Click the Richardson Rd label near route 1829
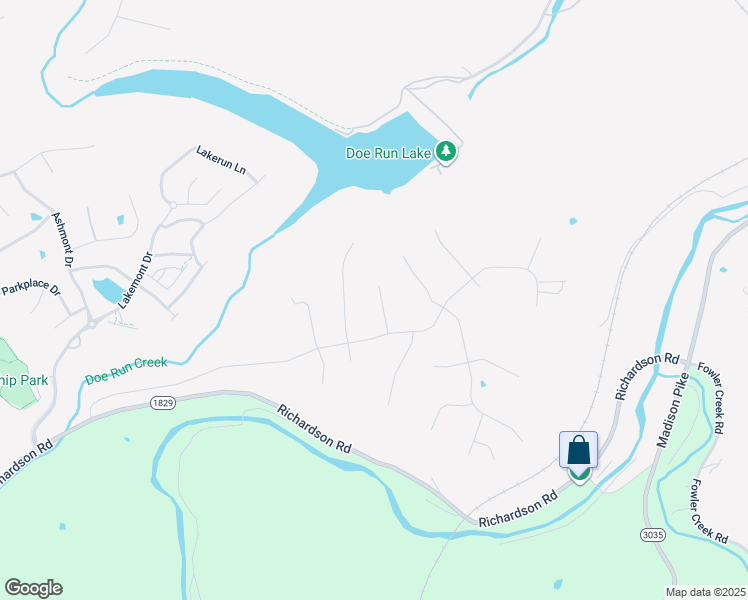This screenshot has width=748, height=600. click(314, 429)
